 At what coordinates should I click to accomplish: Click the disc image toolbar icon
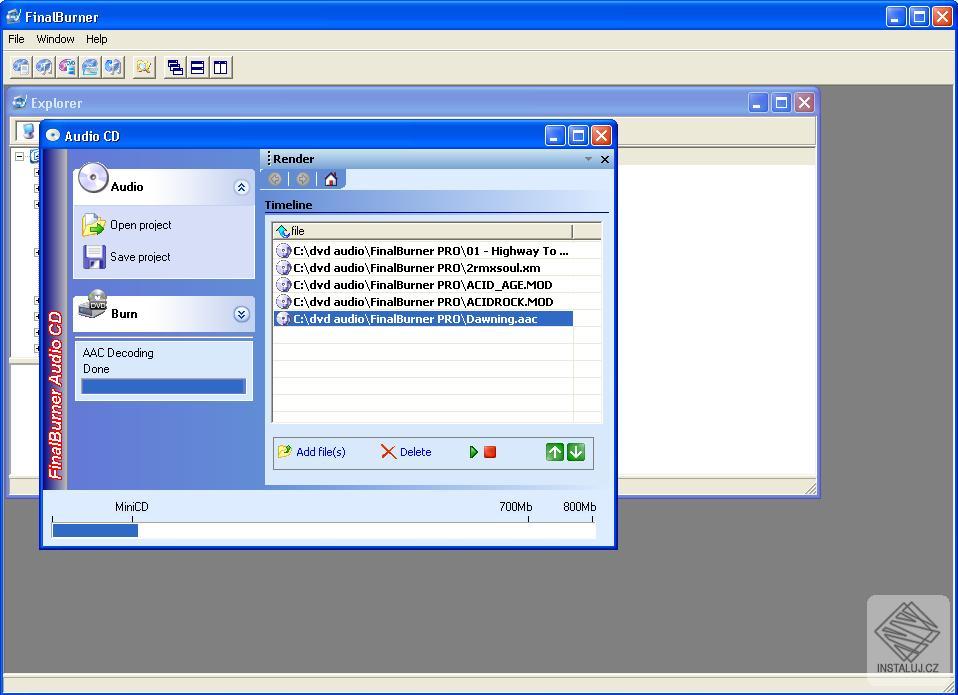coord(90,67)
